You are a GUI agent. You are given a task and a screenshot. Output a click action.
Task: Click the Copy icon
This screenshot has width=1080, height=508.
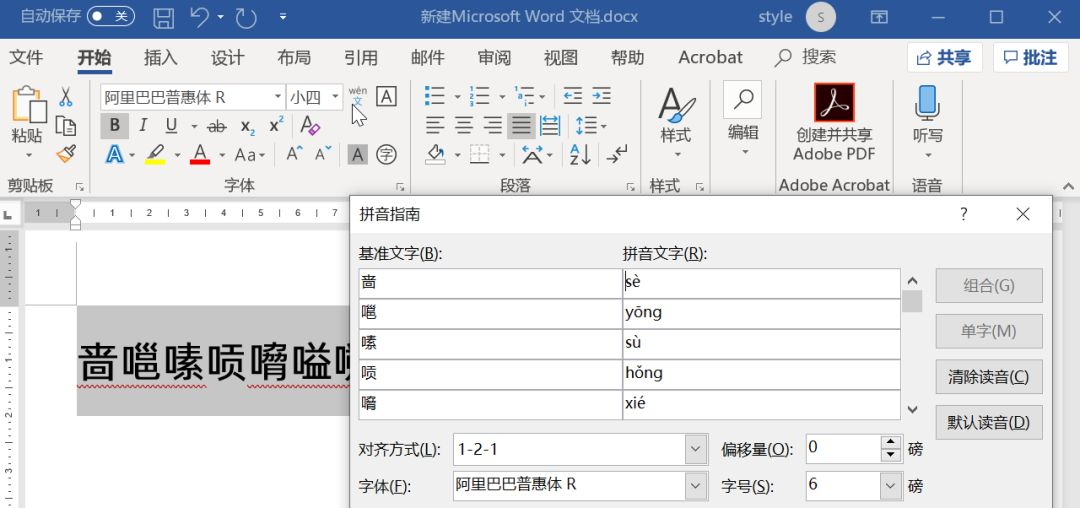pos(65,126)
